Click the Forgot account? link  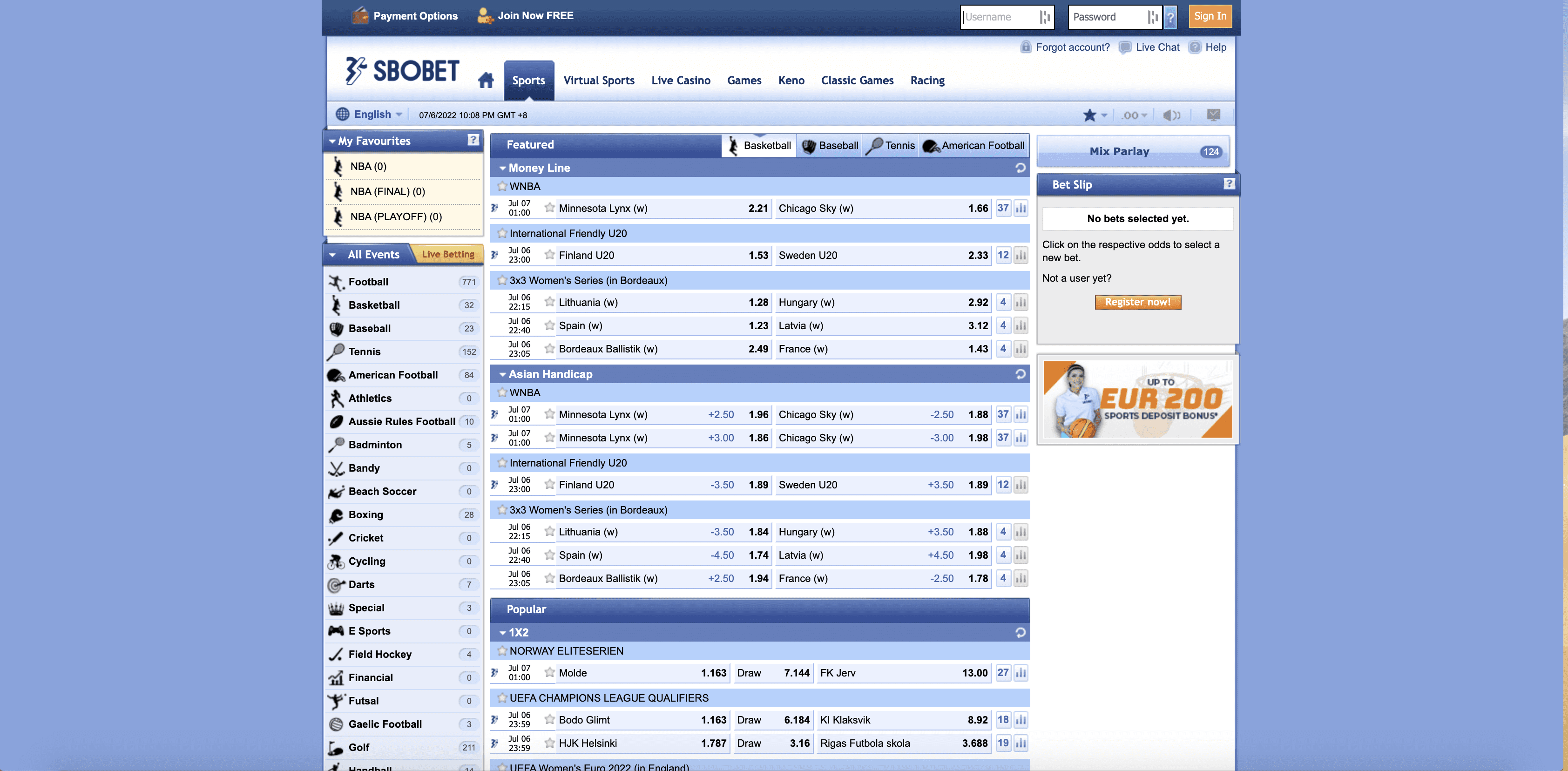(1073, 47)
